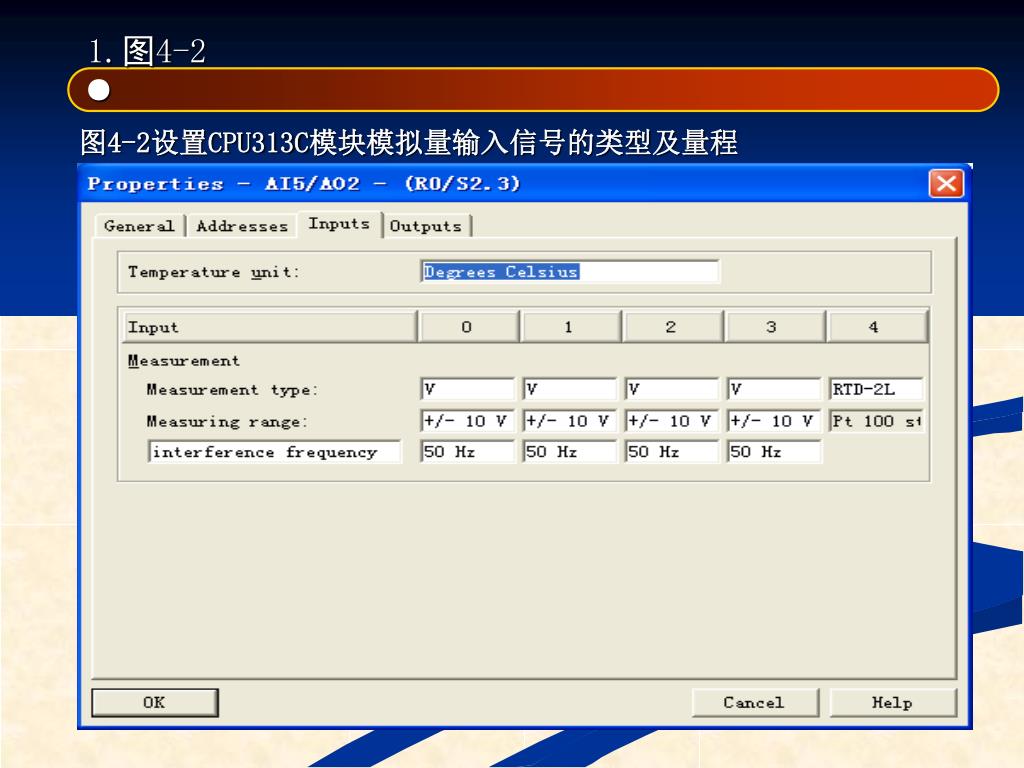Open Help for this dialog

click(893, 703)
